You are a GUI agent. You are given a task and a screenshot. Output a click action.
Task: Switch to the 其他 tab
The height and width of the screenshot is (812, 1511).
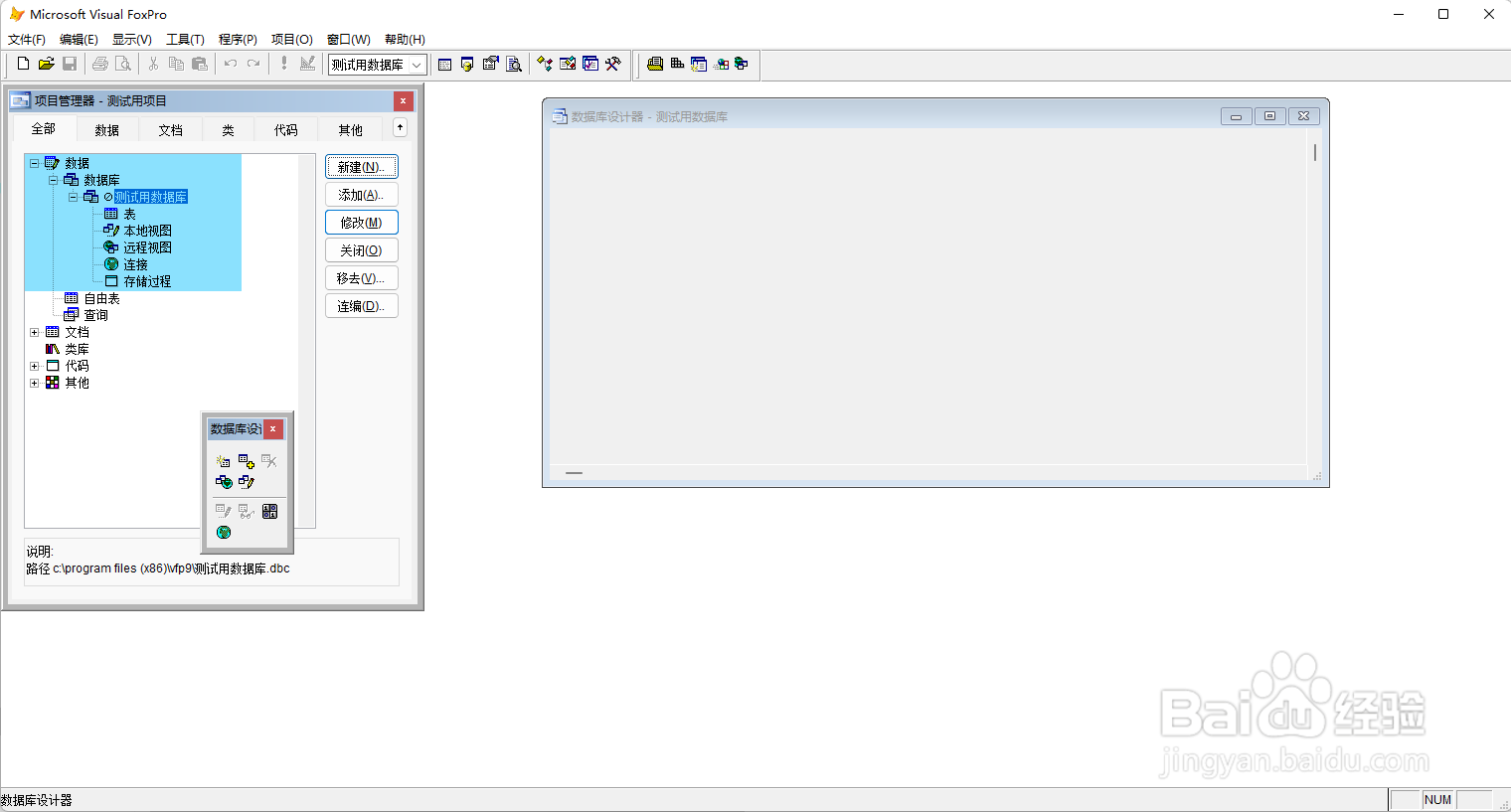coord(351,130)
